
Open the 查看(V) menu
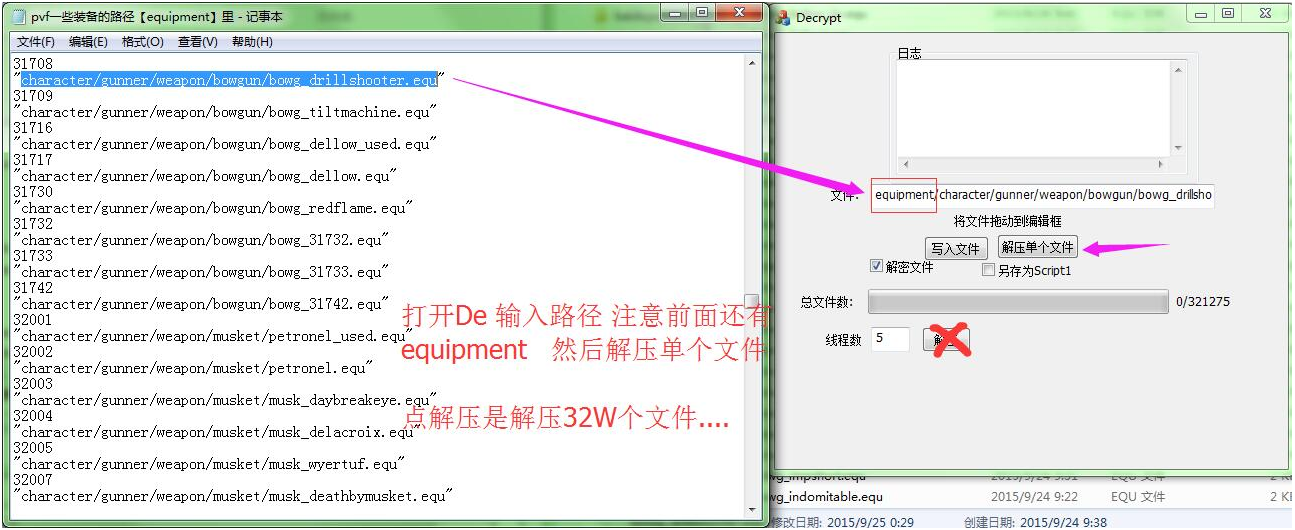click(x=197, y=42)
